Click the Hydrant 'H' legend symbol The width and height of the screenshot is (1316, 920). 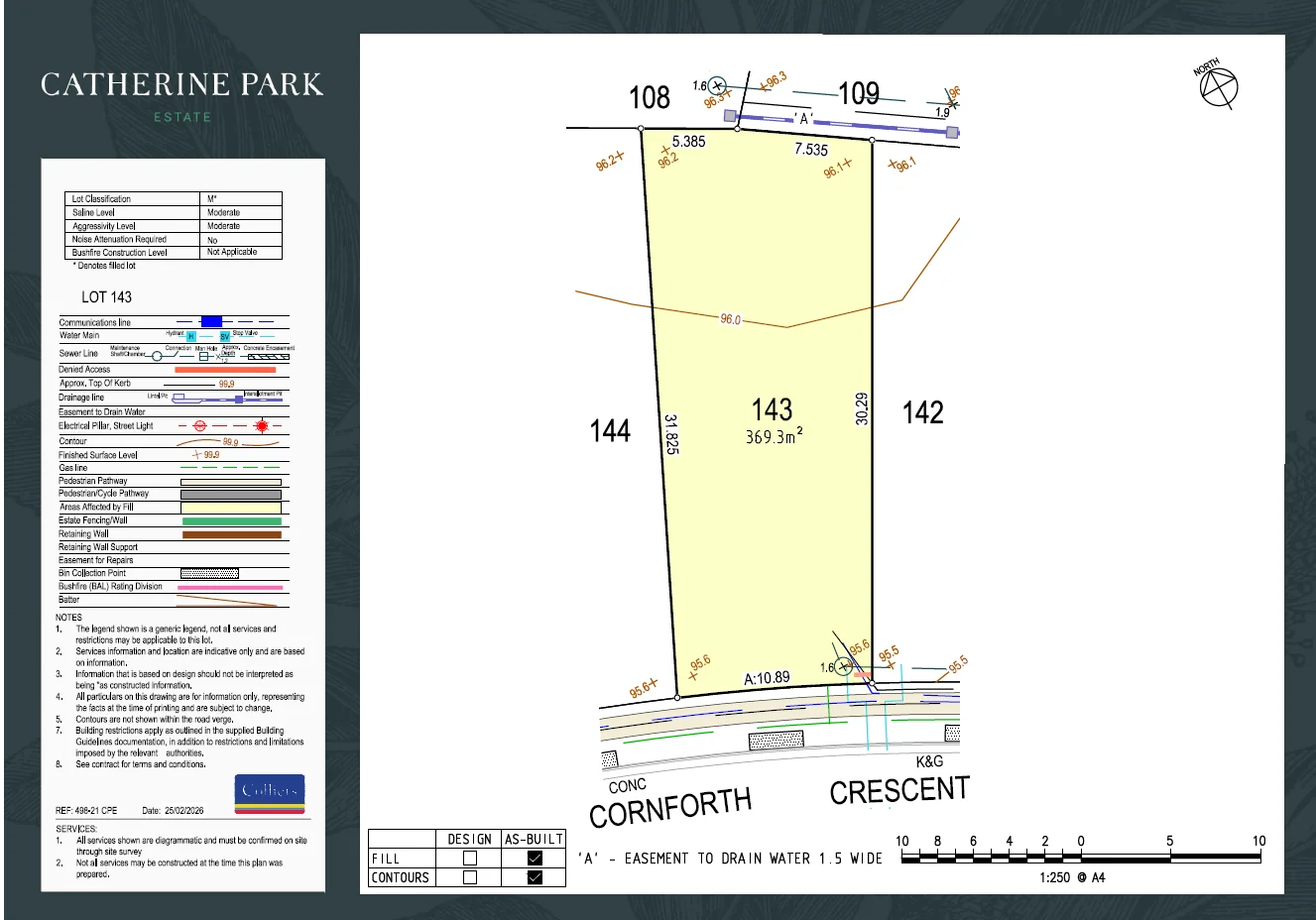click(x=190, y=337)
